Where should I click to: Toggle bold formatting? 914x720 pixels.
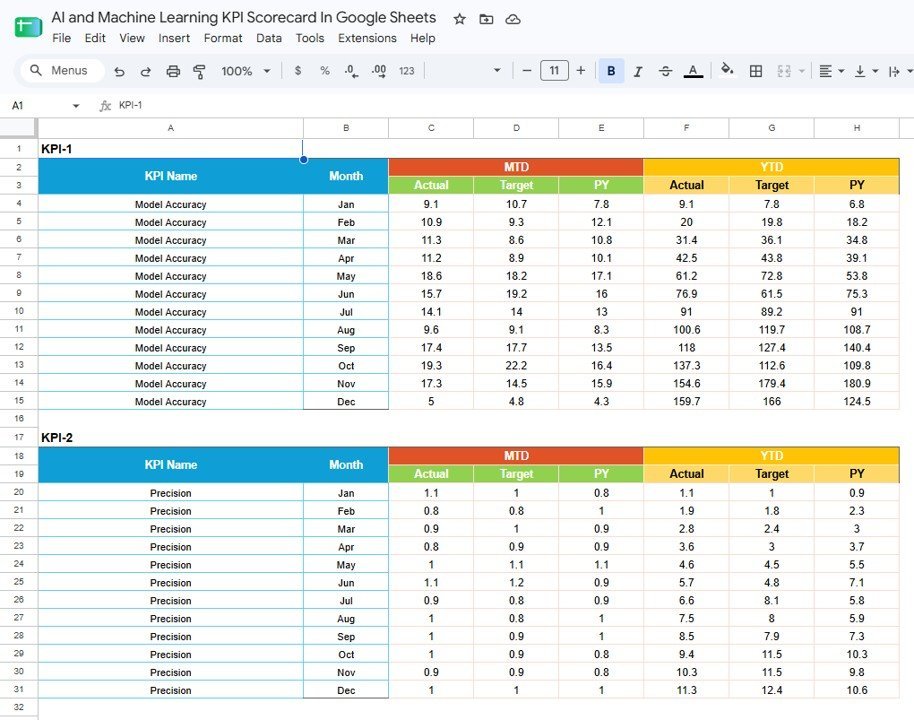click(611, 71)
